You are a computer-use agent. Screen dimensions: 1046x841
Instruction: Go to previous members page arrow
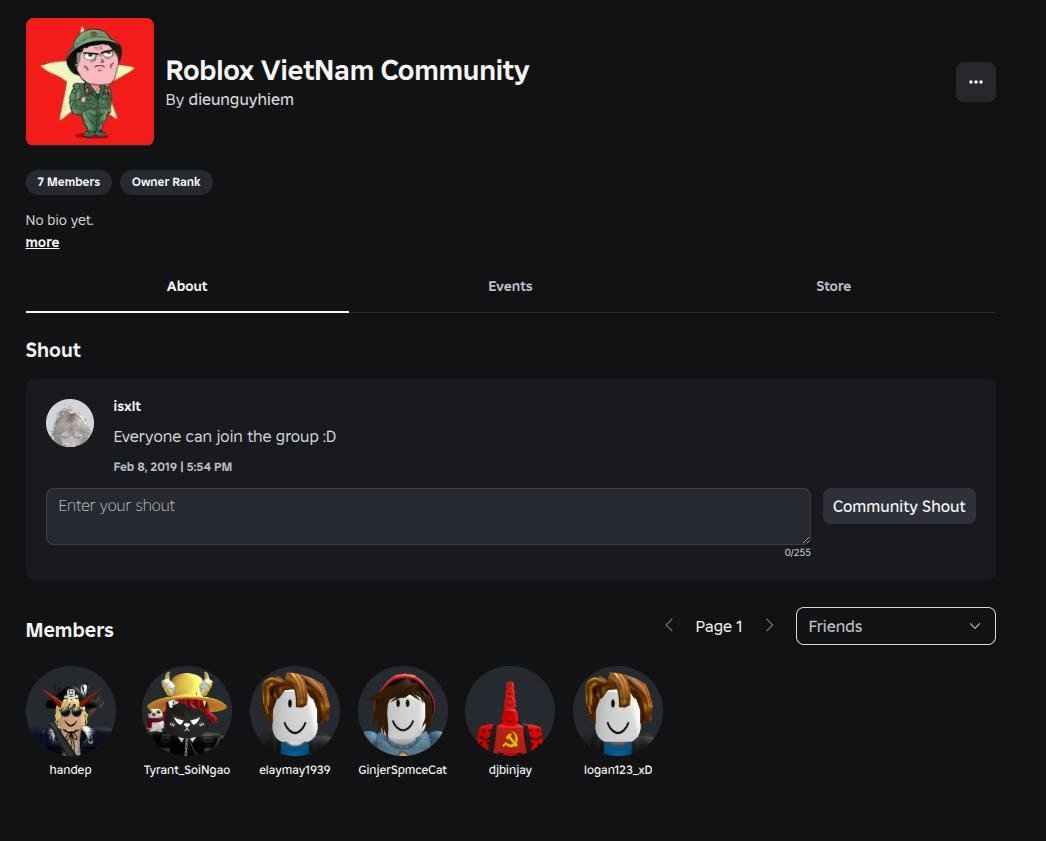[x=669, y=626]
